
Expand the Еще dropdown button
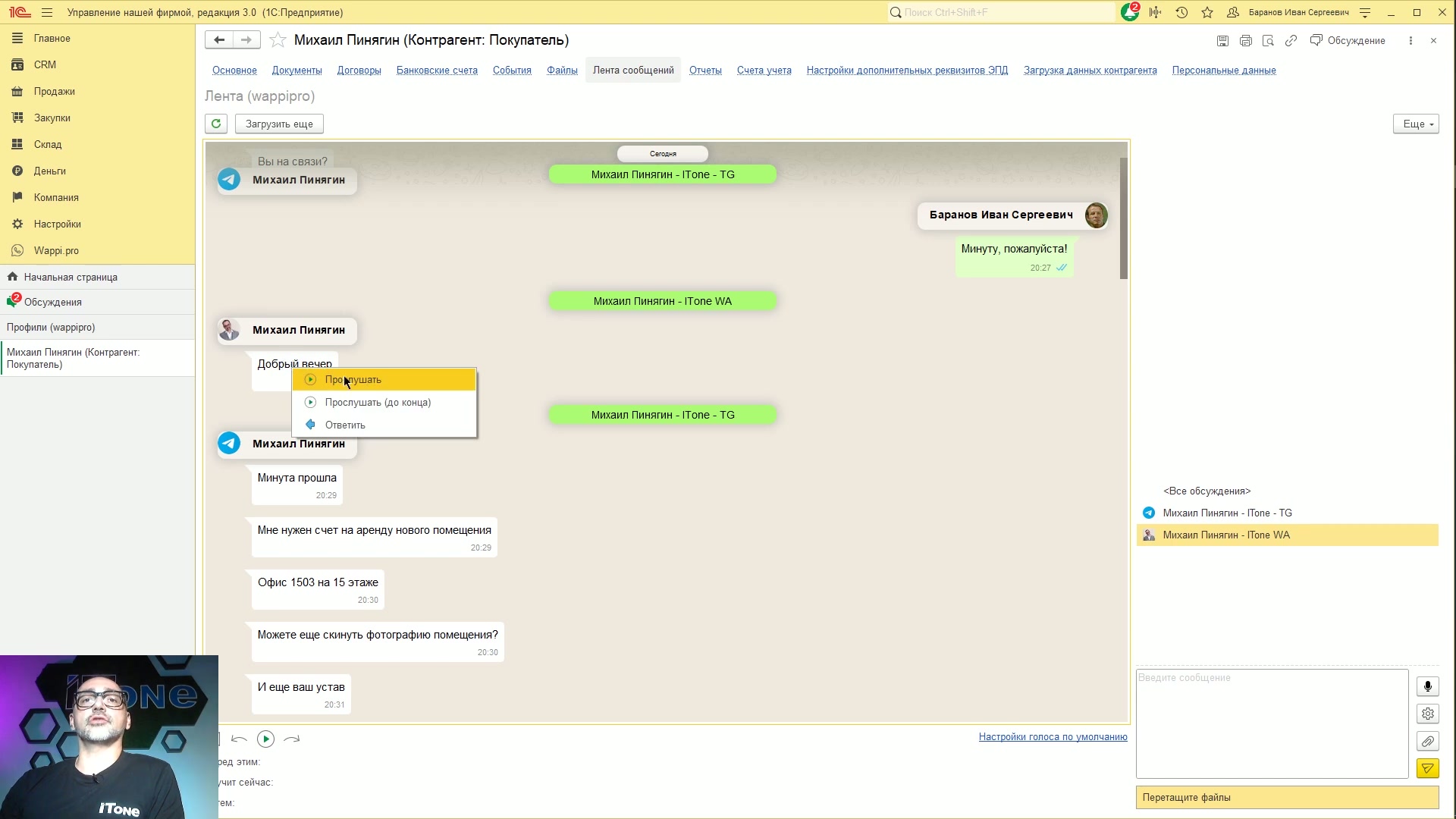[x=1416, y=124]
